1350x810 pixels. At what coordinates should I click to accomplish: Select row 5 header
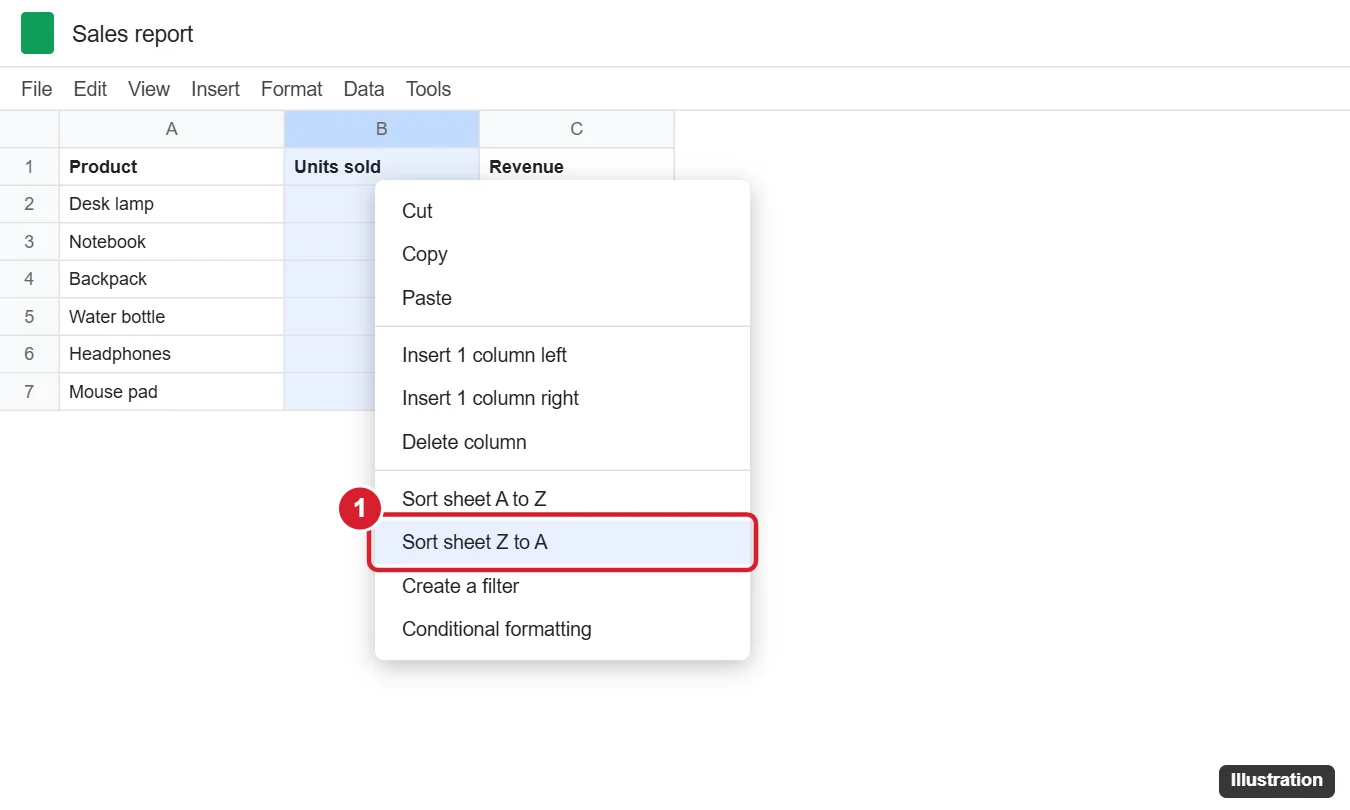[x=29, y=317]
